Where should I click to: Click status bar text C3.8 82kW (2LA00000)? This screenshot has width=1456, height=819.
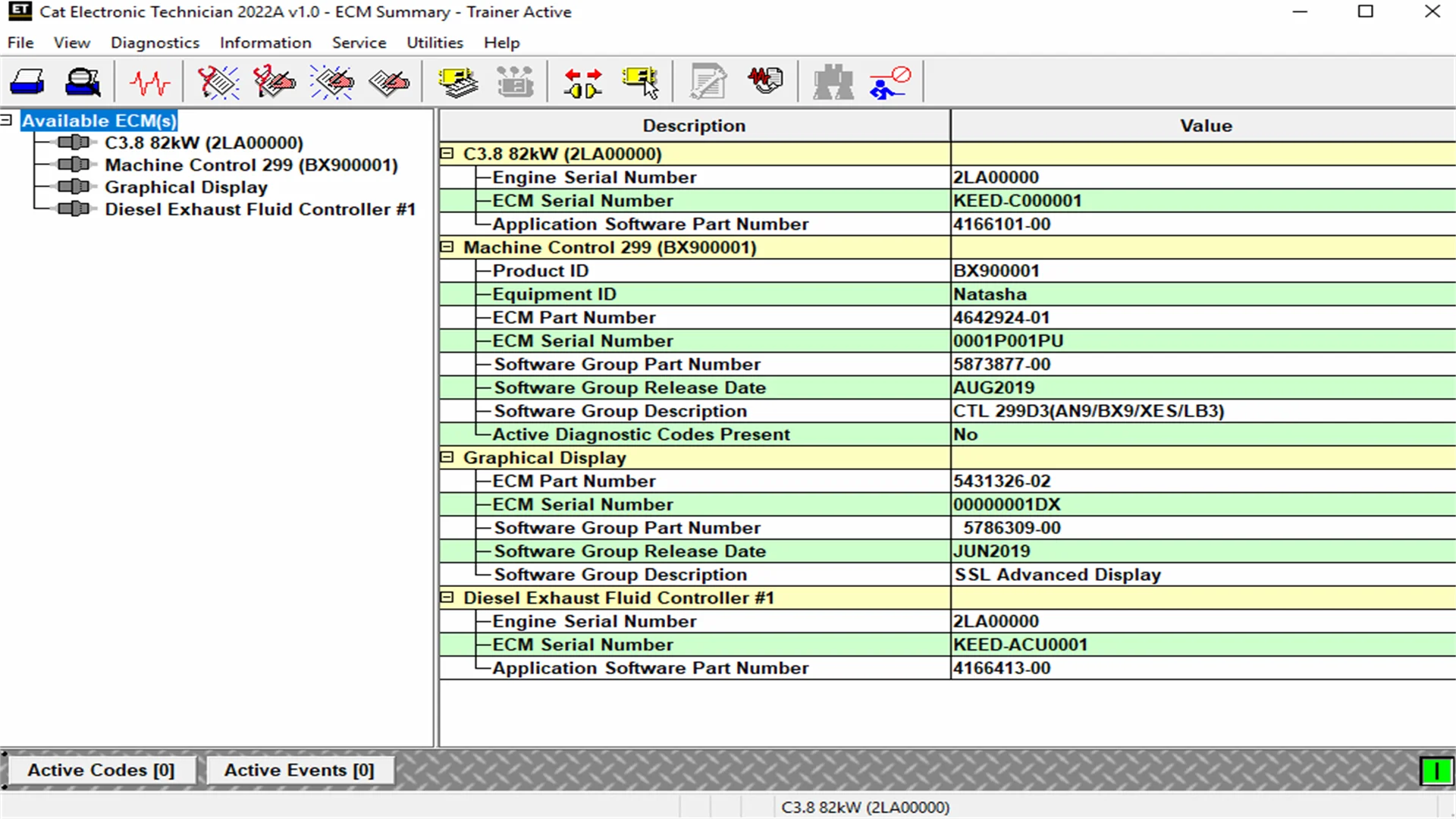tap(864, 808)
